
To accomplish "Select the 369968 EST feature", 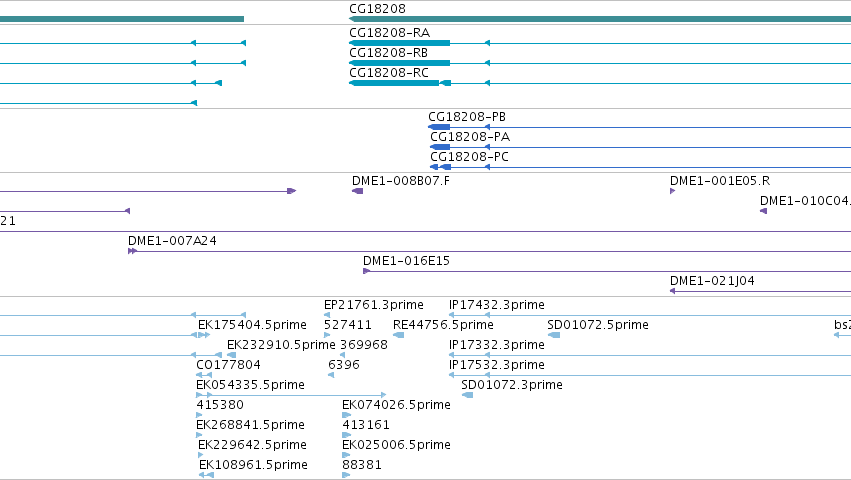I will click(x=342, y=355).
